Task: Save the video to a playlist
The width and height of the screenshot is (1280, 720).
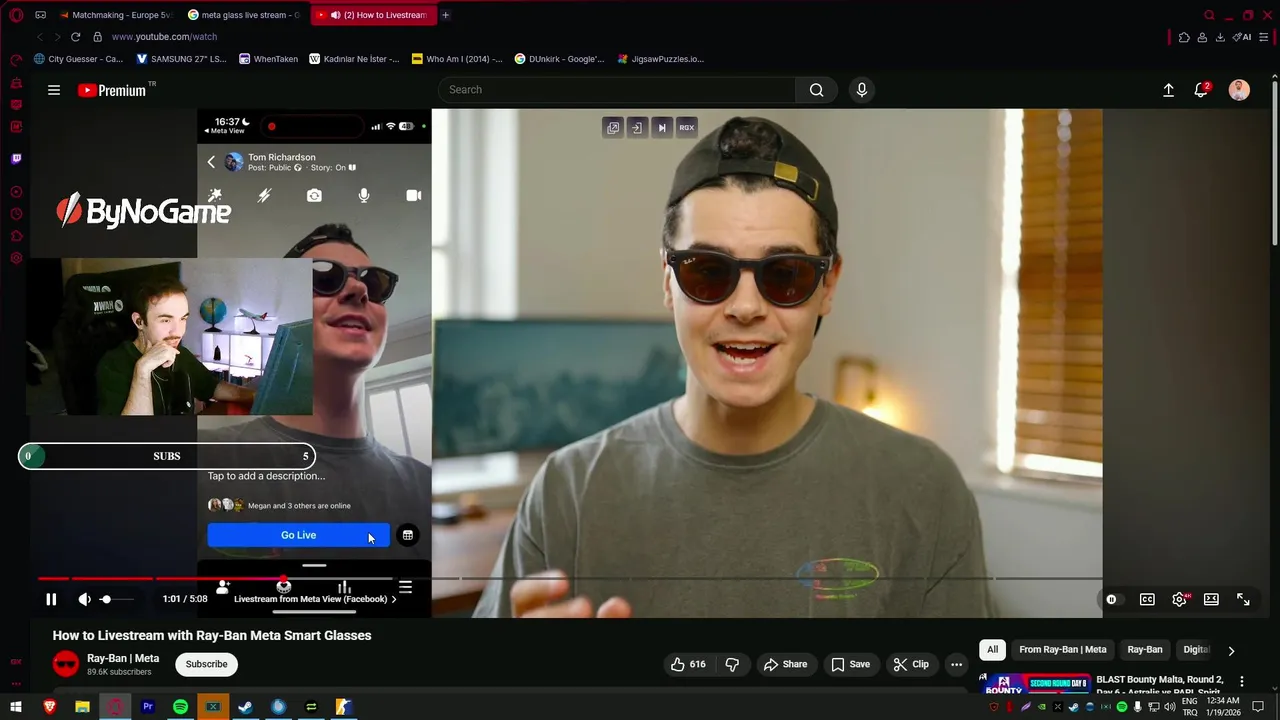Action: coord(850,664)
